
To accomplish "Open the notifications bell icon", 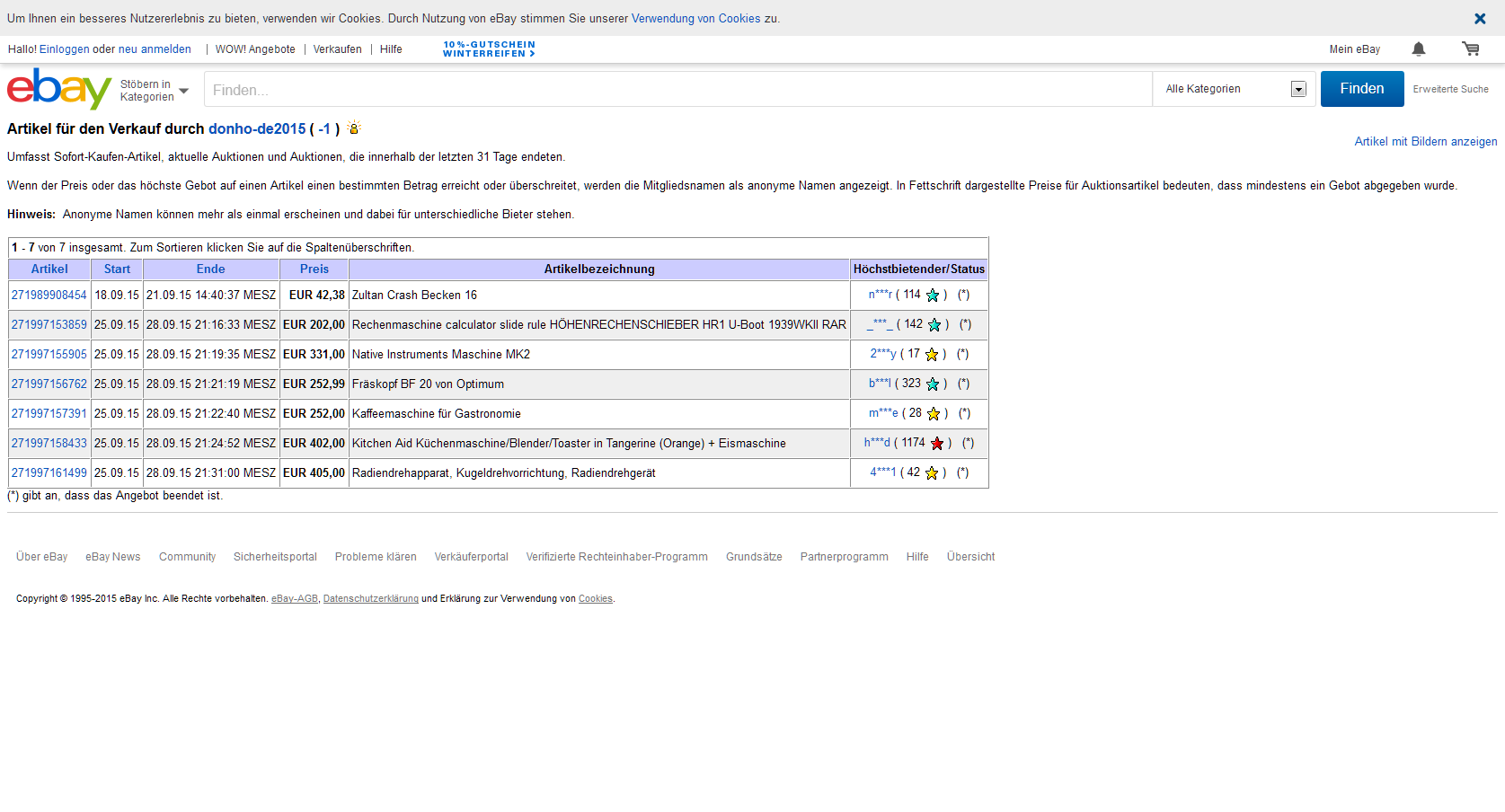I will click(1419, 49).
